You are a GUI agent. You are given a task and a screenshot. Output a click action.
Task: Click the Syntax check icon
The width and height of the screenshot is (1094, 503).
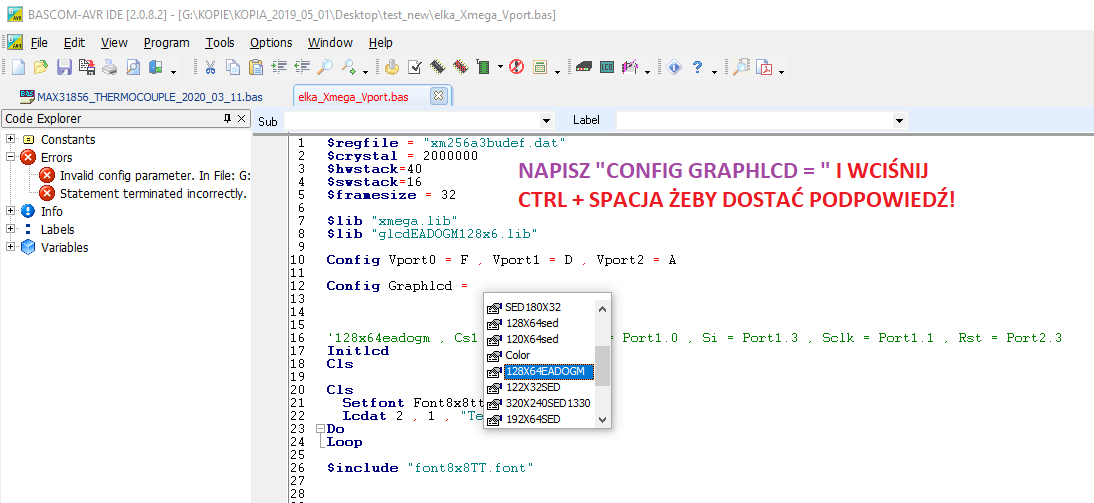[414, 67]
